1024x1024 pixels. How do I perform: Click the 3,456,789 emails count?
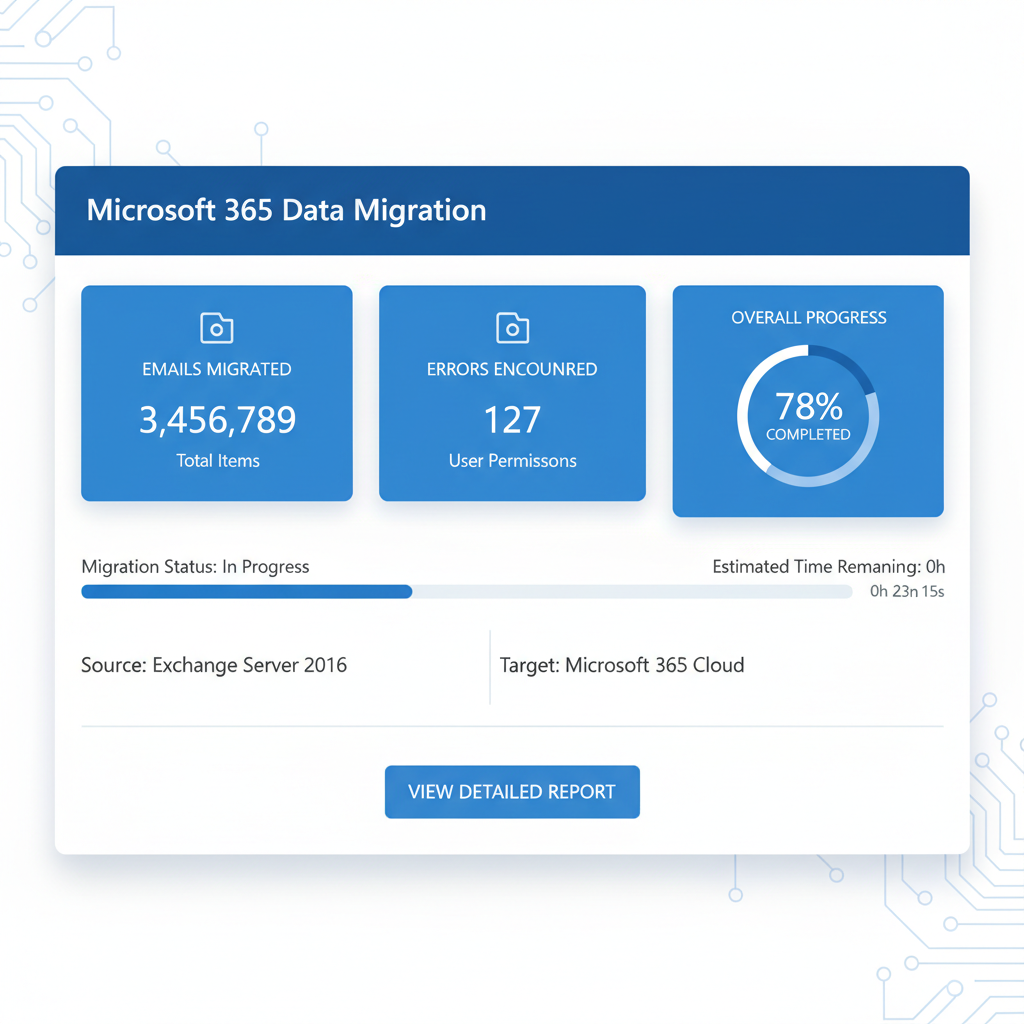tap(217, 419)
